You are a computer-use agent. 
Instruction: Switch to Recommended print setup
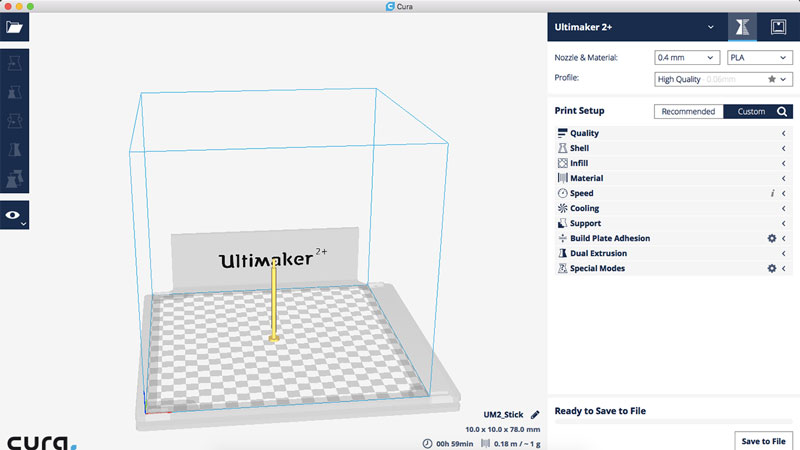[688, 111]
